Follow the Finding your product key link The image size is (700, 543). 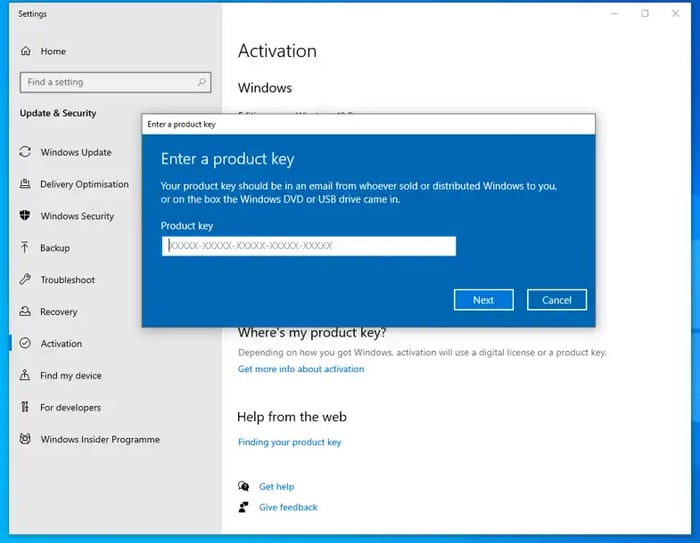290,442
